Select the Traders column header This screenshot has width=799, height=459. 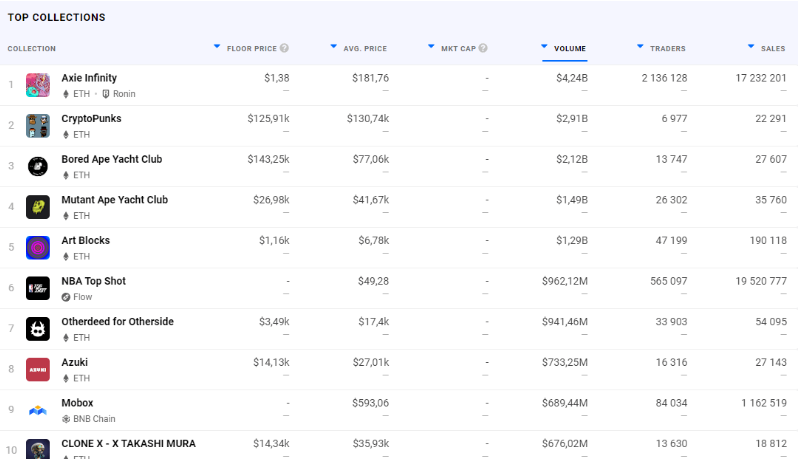tap(668, 48)
